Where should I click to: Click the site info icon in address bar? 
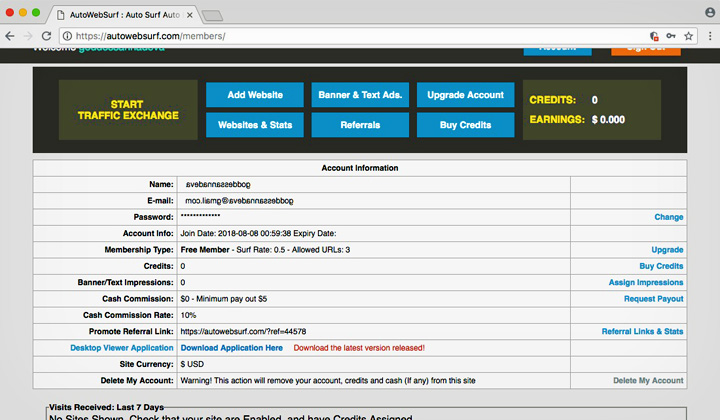67,36
